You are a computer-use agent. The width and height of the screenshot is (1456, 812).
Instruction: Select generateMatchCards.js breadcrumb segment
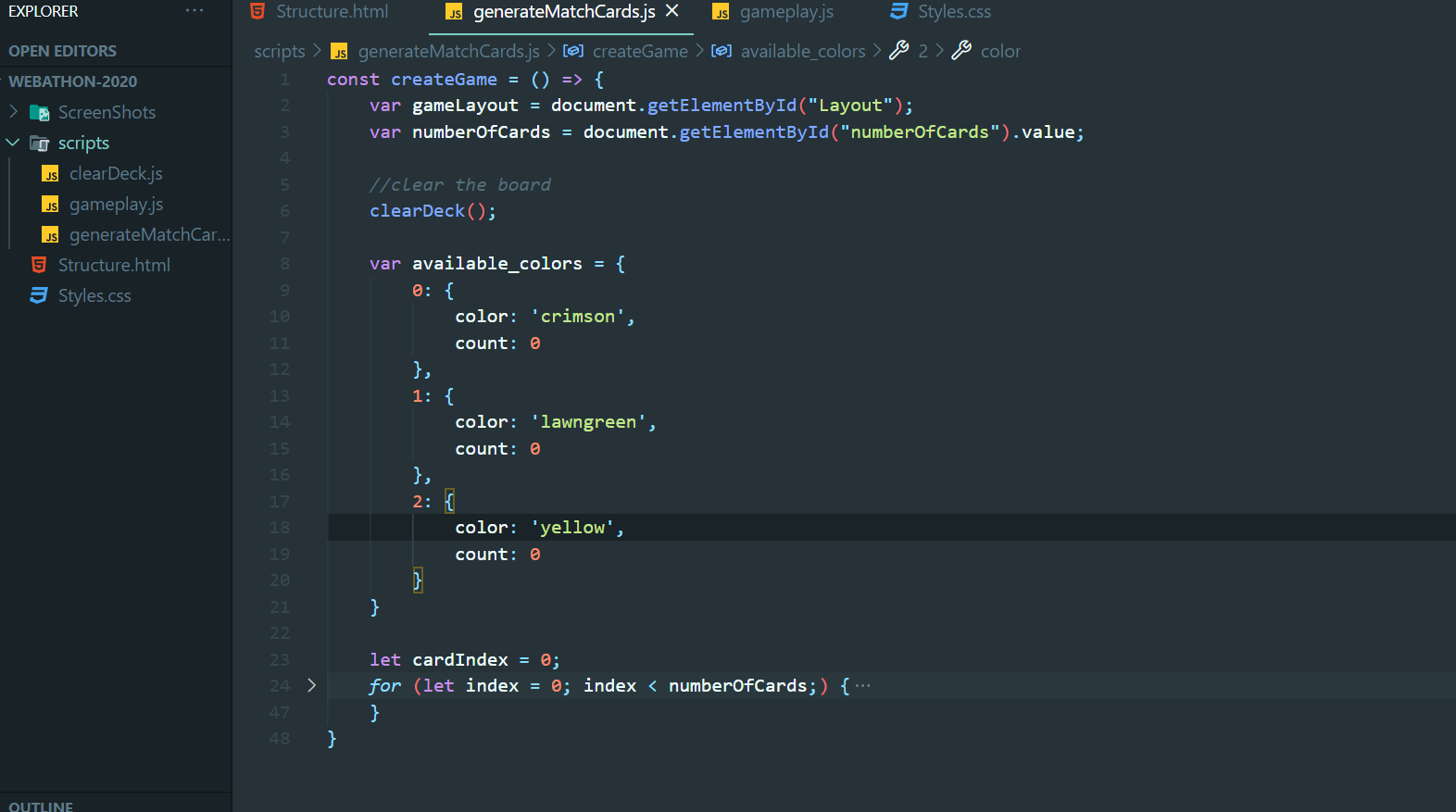coord(448,51)
